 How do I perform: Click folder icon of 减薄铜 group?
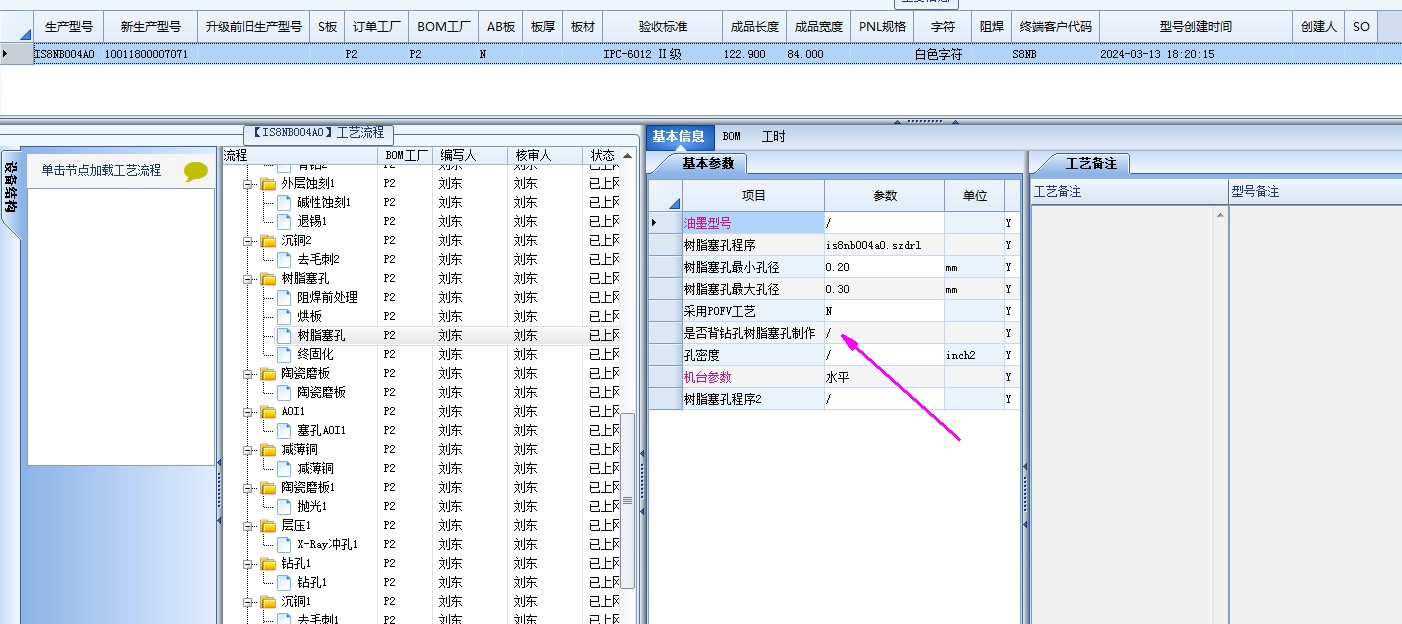tap(268, 450)
